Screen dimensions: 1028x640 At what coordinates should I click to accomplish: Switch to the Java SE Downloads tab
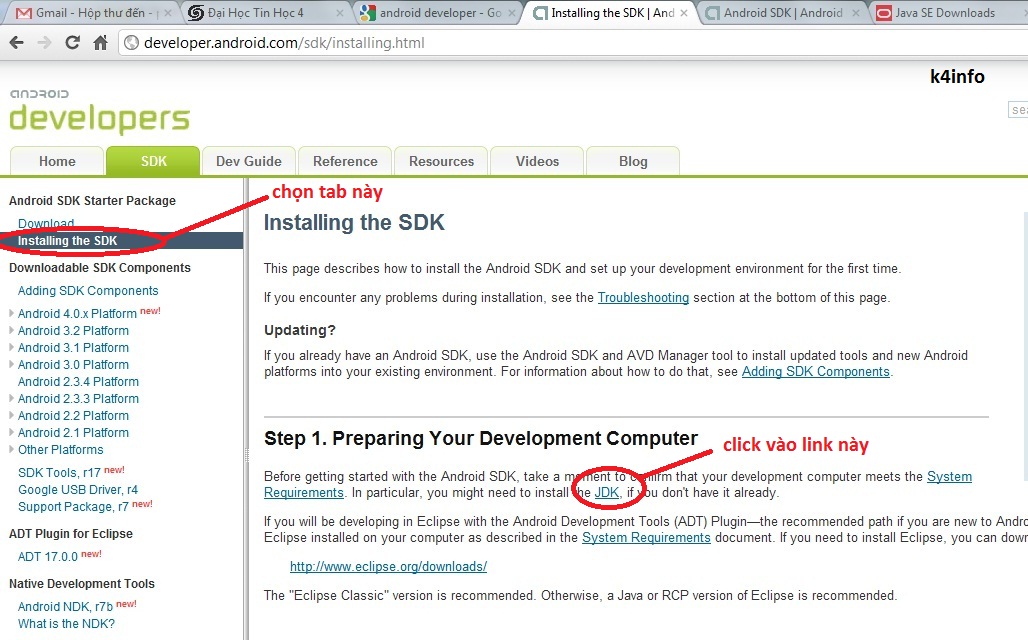tap(947, 13)
